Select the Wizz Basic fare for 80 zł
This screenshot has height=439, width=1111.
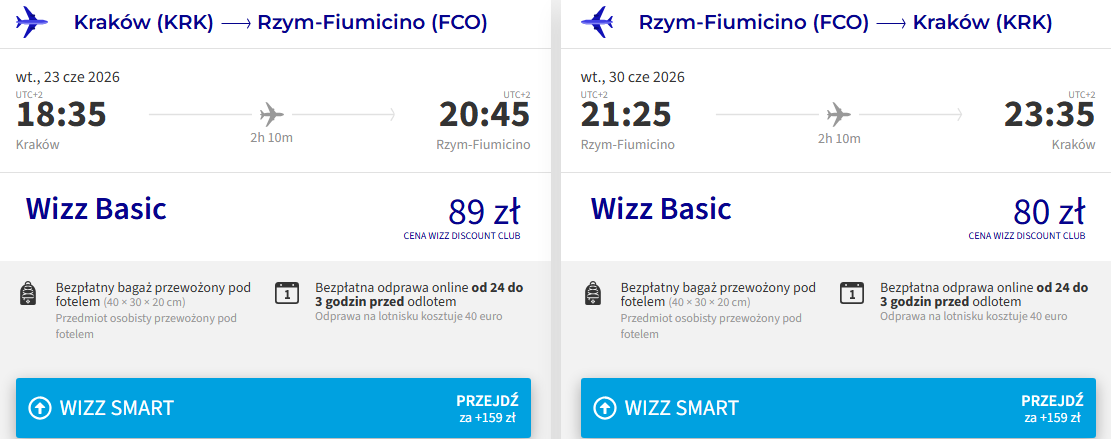pyautogui.click(x=835, y=216)
